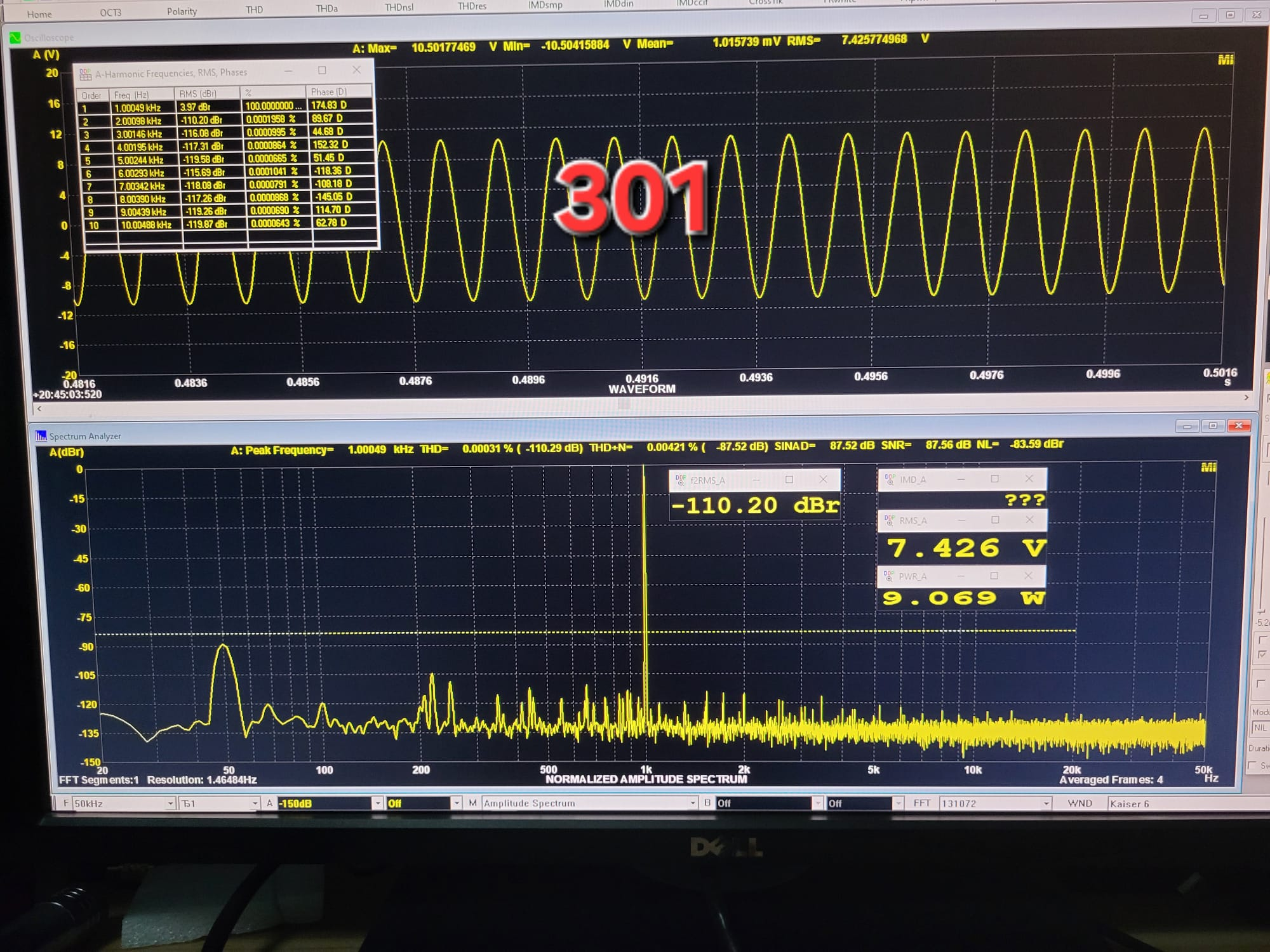Click the oscilloscope horizontal scrollbar right arrow
Viewport: 1270px width, 952px height.
point(1246,398)
